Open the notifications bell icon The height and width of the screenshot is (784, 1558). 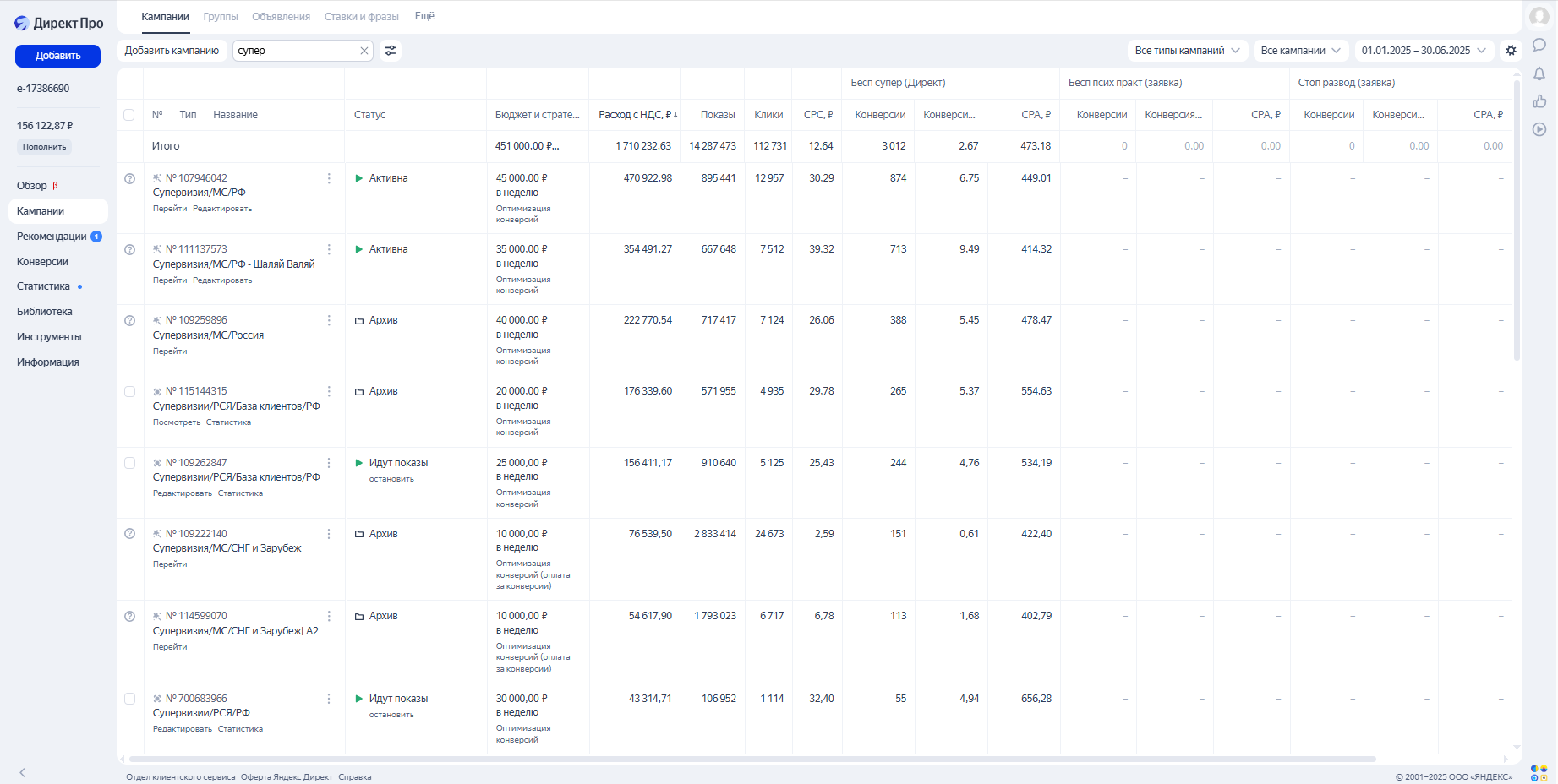coord(1539,73)
